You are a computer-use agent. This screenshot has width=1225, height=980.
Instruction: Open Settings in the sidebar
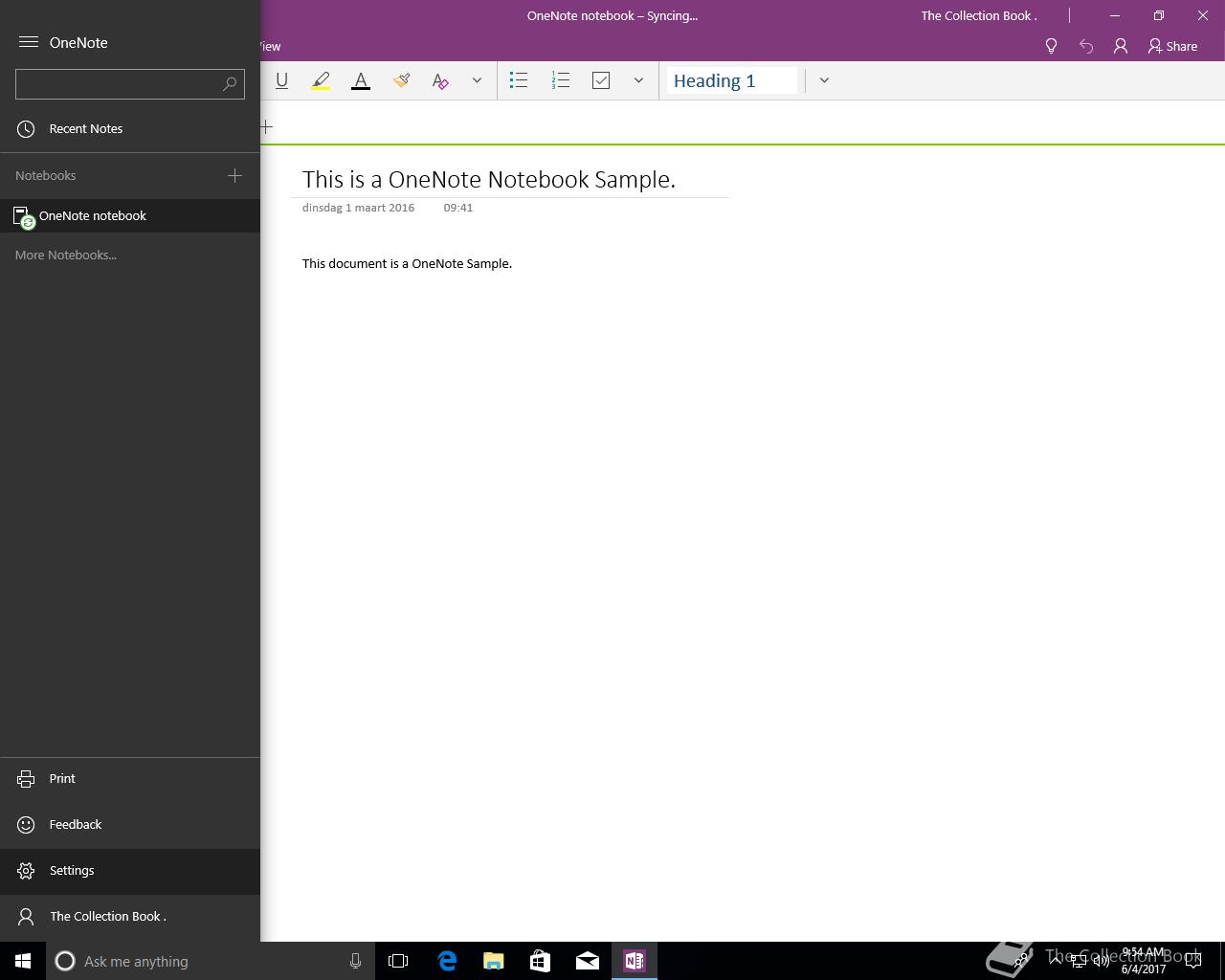[x=130, y=870]
